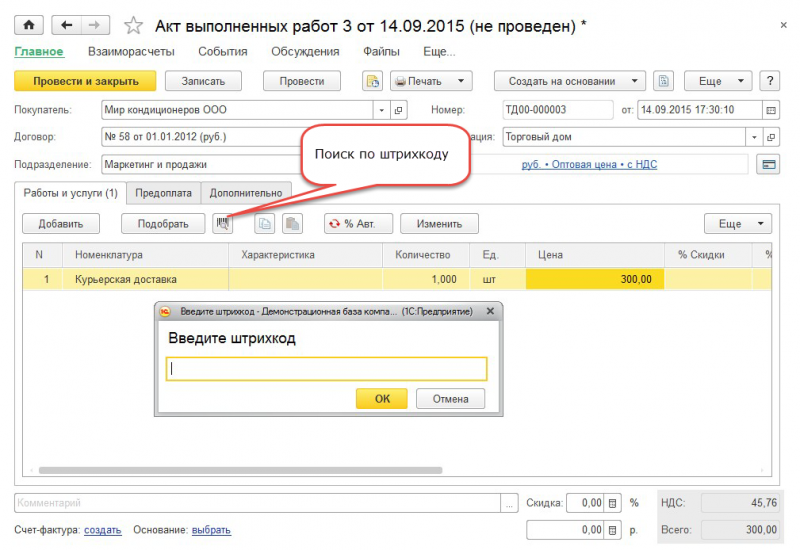Click the paste rows icon in table toolbar
This screenshot has width=800, height=550.
291,224
